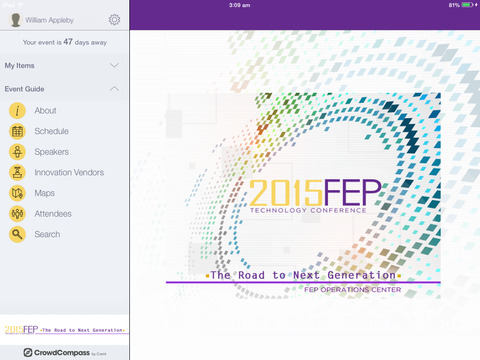Open the Attendees group icon
The height and width of the screenshot is (360, 480).
point(17,214)
